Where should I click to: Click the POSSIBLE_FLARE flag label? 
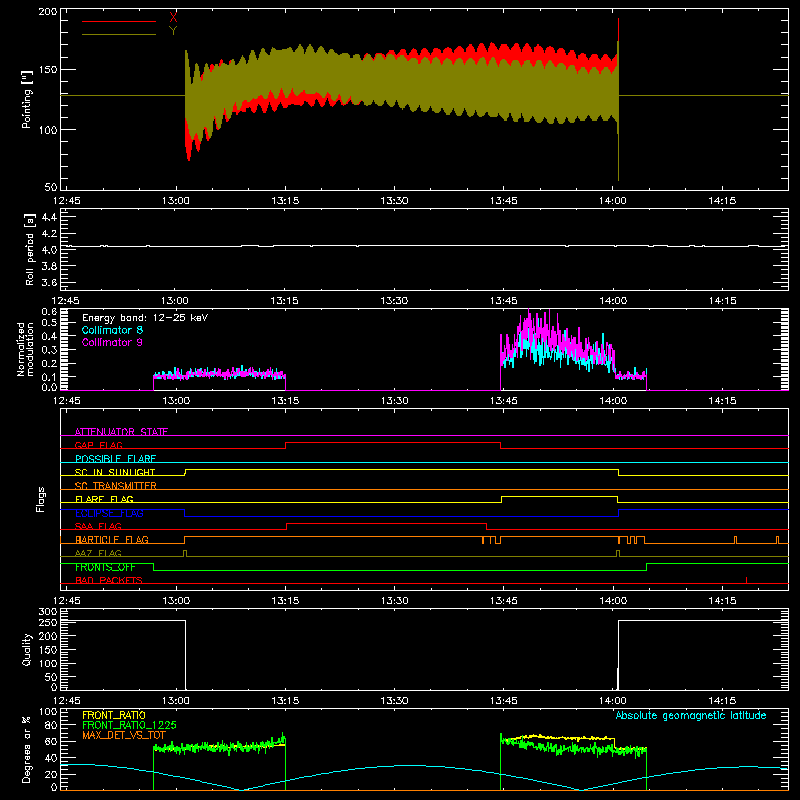coord(115,459)
